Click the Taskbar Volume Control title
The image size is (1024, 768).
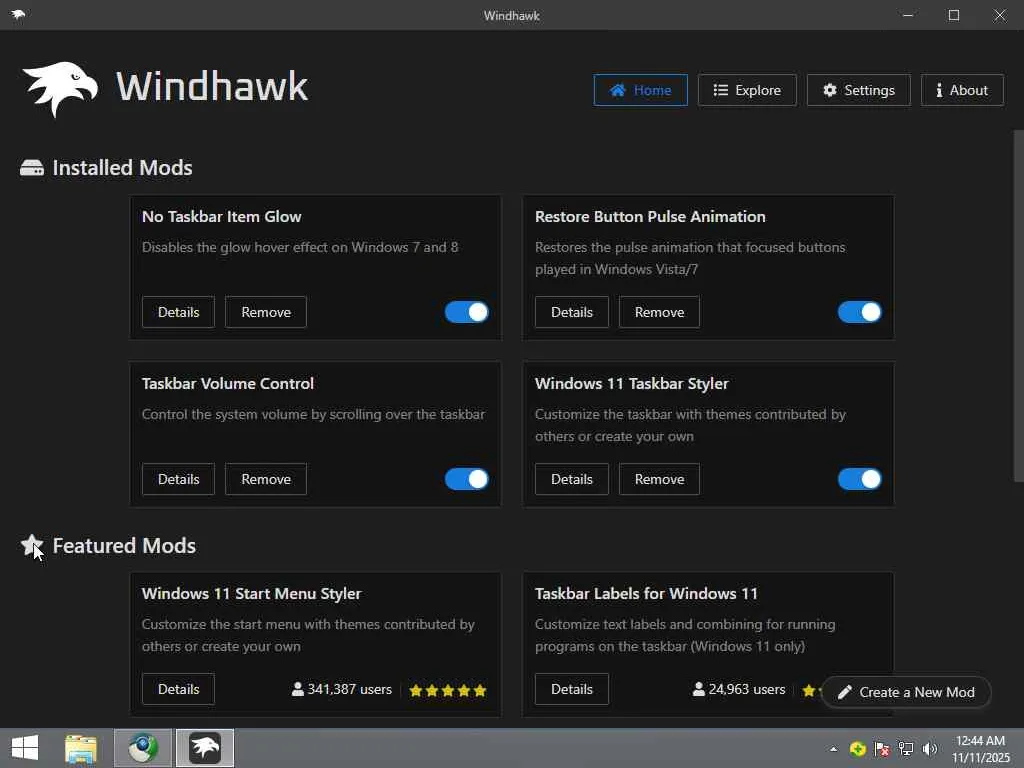pyautogui.click(x=228, y=384)
